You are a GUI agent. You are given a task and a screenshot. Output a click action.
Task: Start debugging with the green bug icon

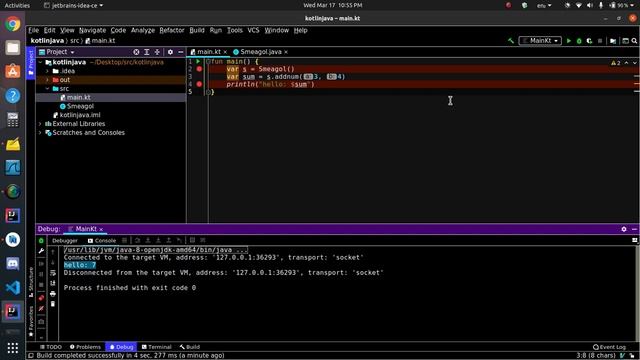pyautogui.click(x=579, y=41)
